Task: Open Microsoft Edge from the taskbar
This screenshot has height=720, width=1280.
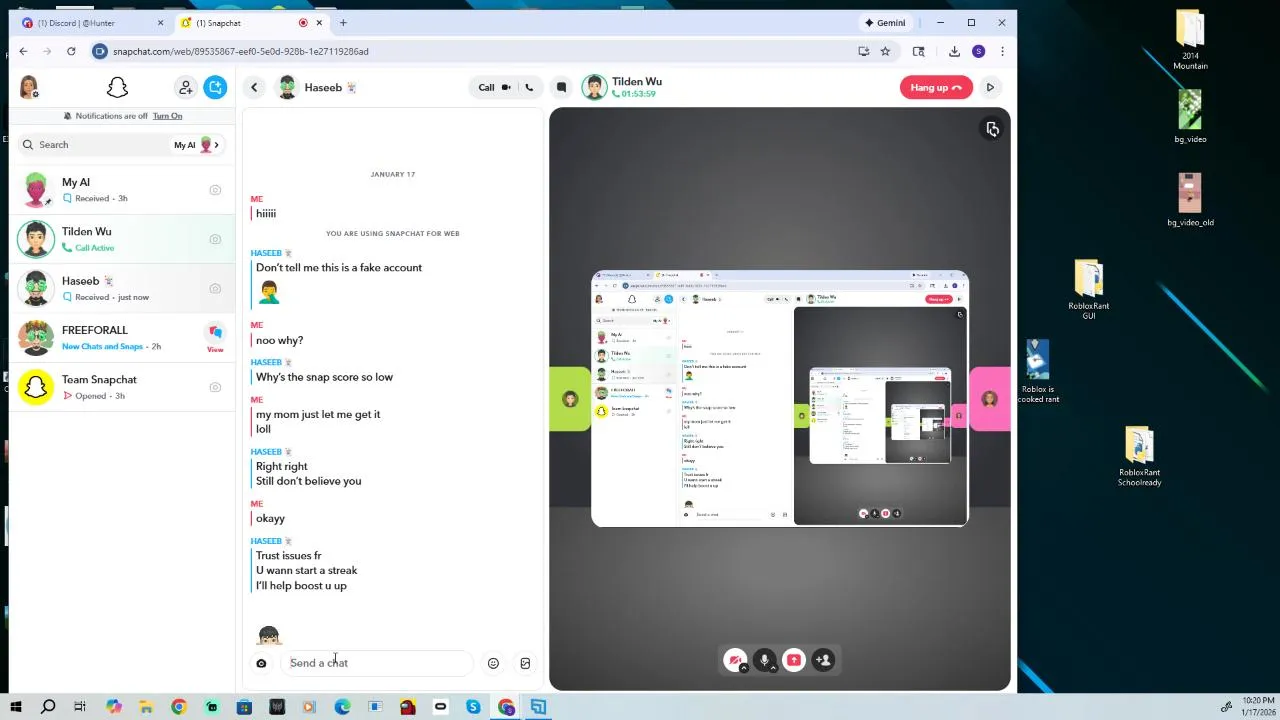Action: point(342,707)
